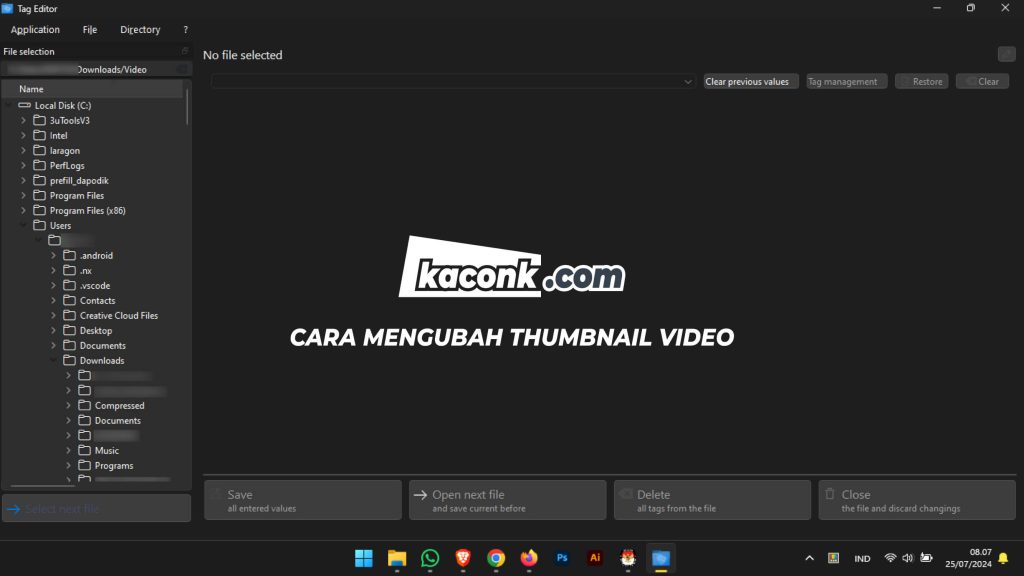Open the notification bell icon
Screen dimensions: 1024x576
(1003, 558)
